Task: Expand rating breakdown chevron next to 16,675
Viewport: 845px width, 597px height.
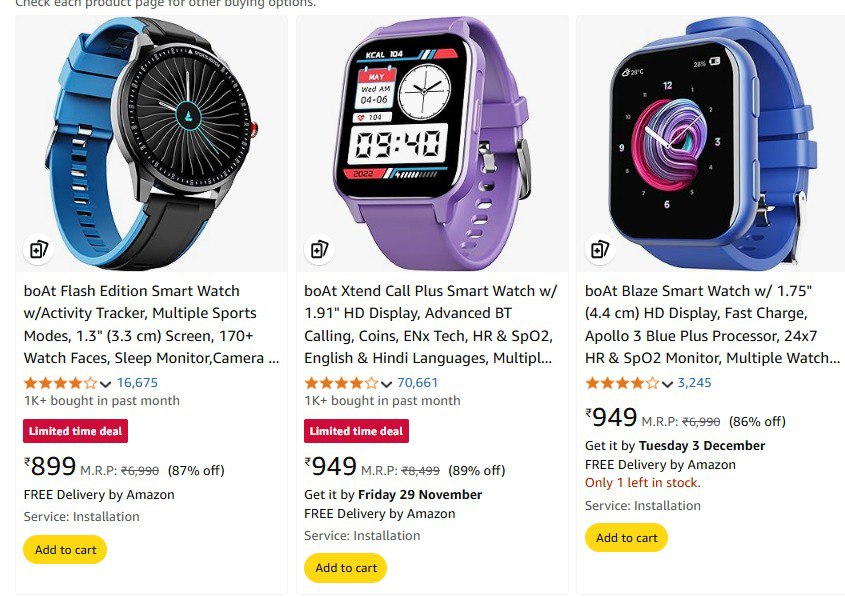Action: (106, 384)
